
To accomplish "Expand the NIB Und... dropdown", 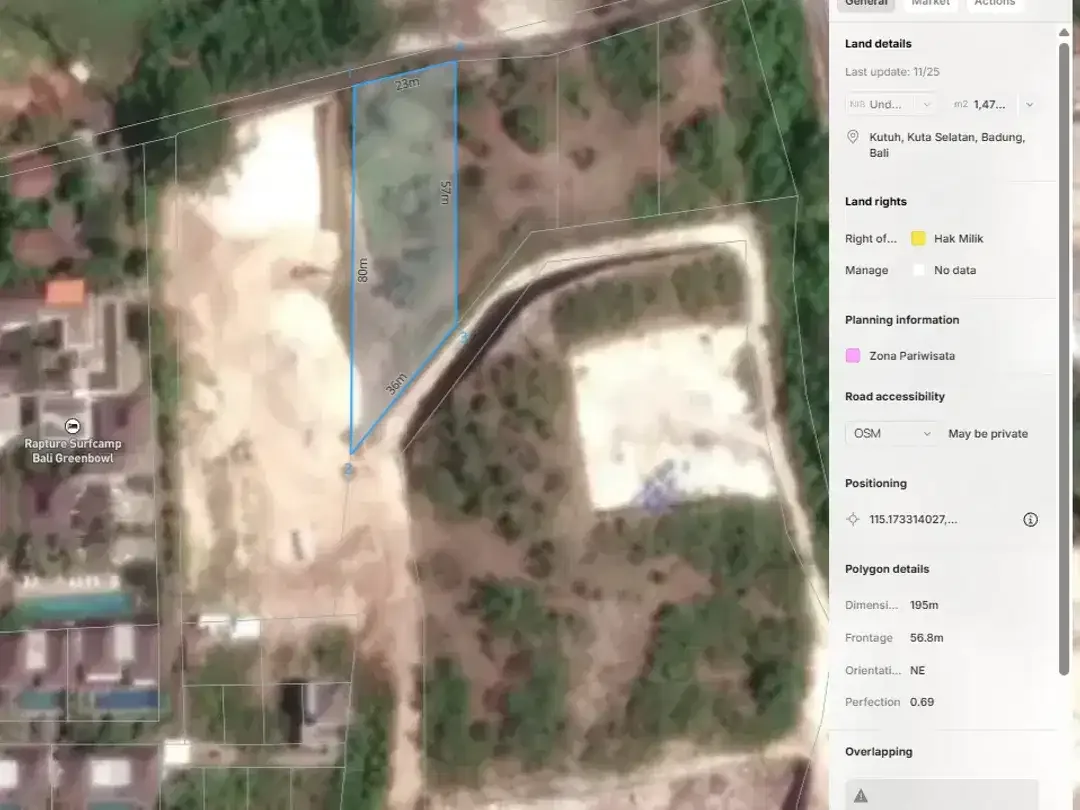I will pyautogui.click(x=890, y=105).
